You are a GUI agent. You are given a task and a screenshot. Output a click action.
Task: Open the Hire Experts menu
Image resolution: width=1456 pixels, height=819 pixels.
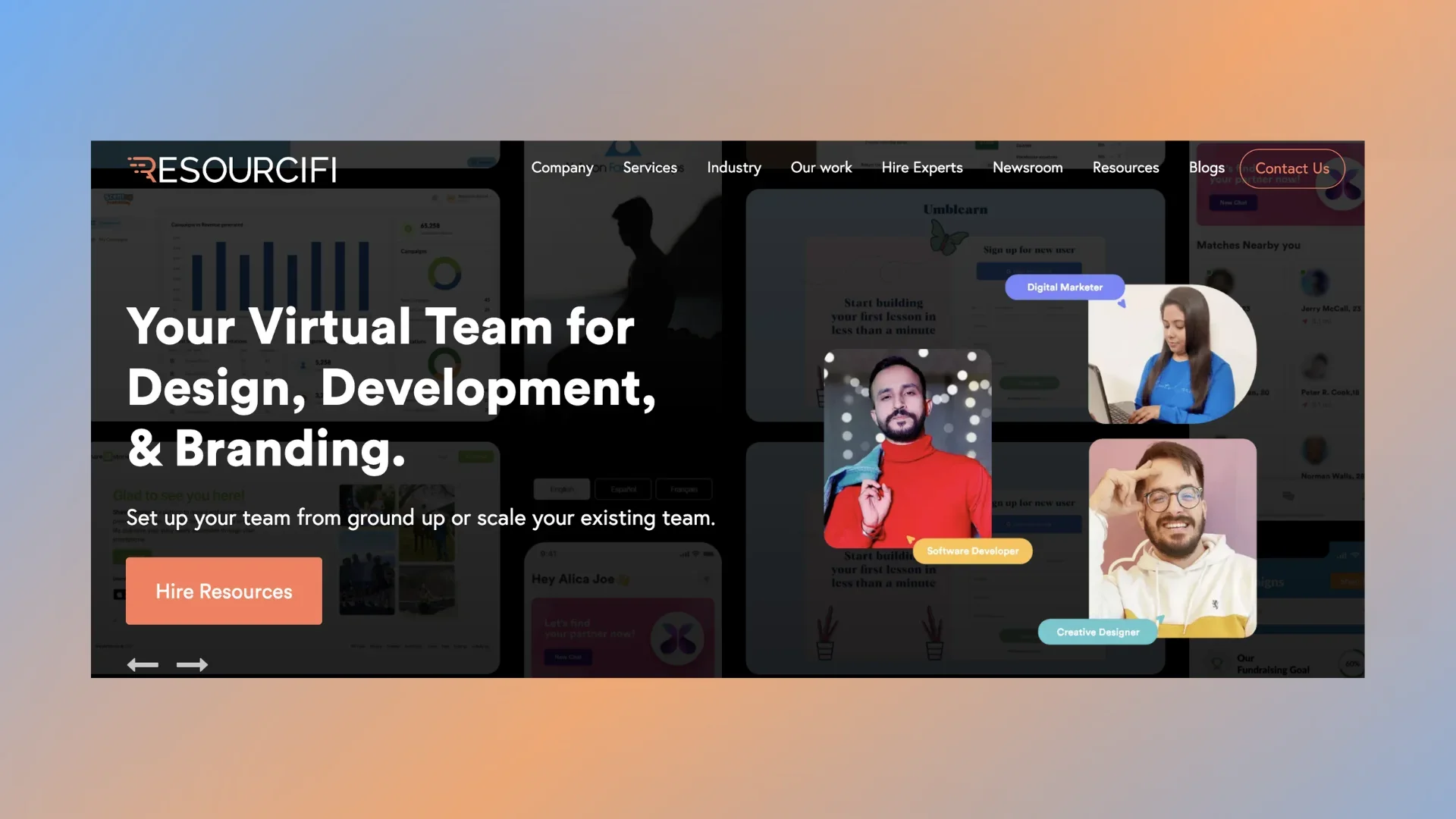921,168
